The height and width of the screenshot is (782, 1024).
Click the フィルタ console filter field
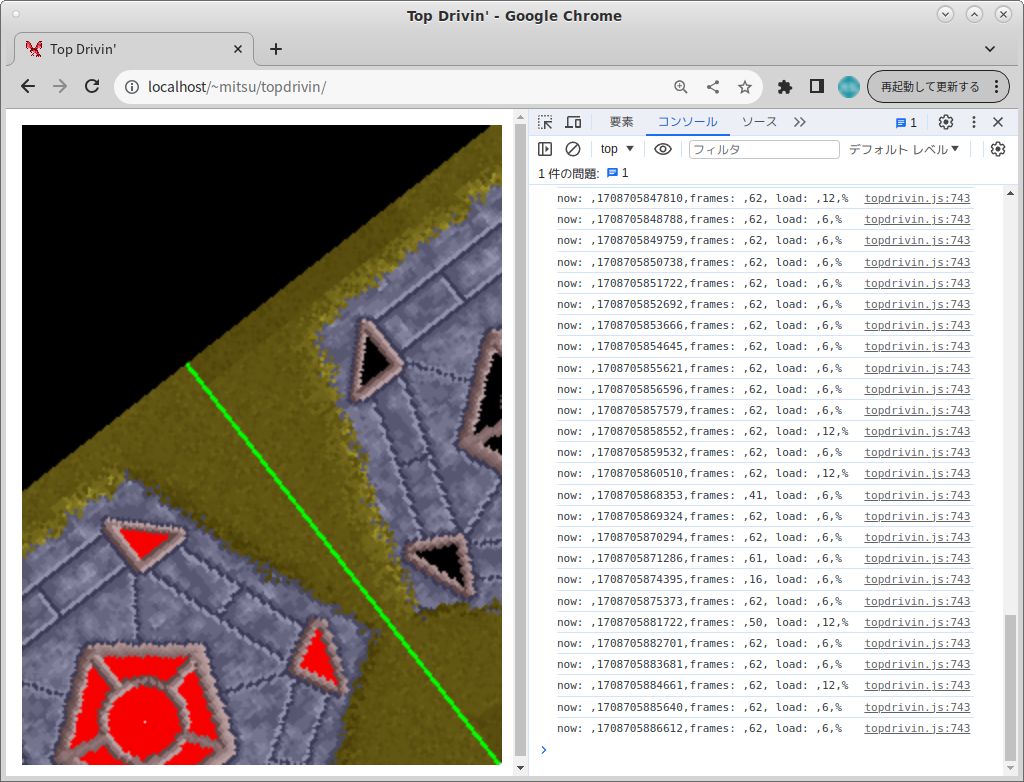click(x=764, y=149)
